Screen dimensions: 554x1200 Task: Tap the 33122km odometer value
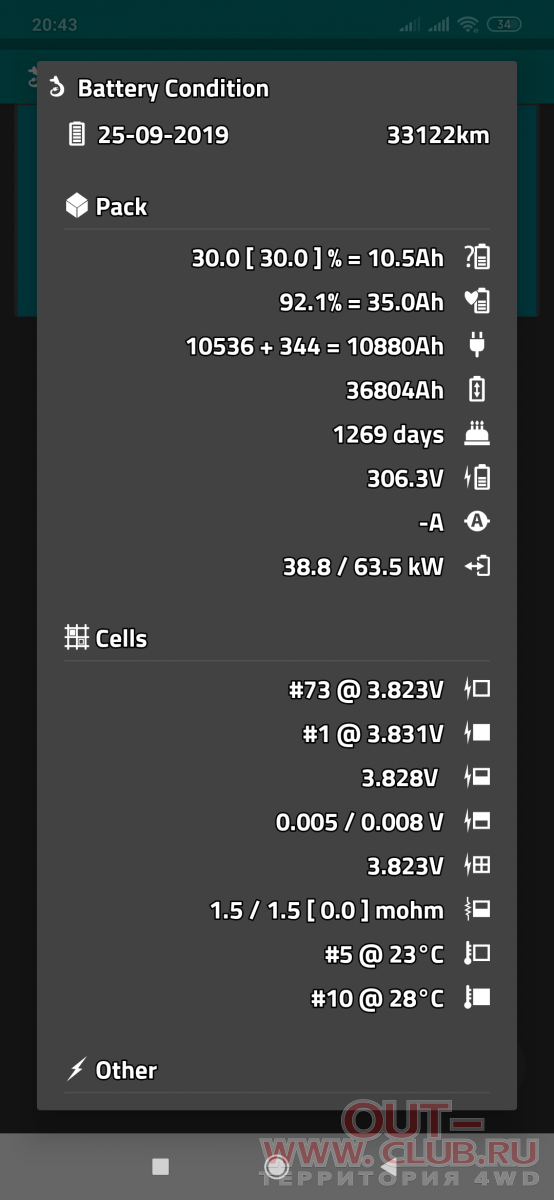tap(438, 135)
